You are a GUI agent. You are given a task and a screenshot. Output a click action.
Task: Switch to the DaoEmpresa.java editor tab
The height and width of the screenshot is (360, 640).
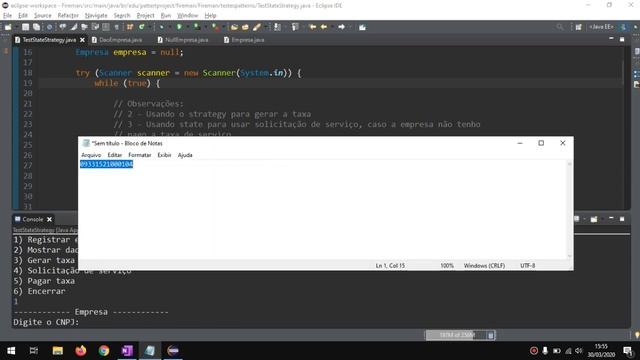tap(117, 40)
